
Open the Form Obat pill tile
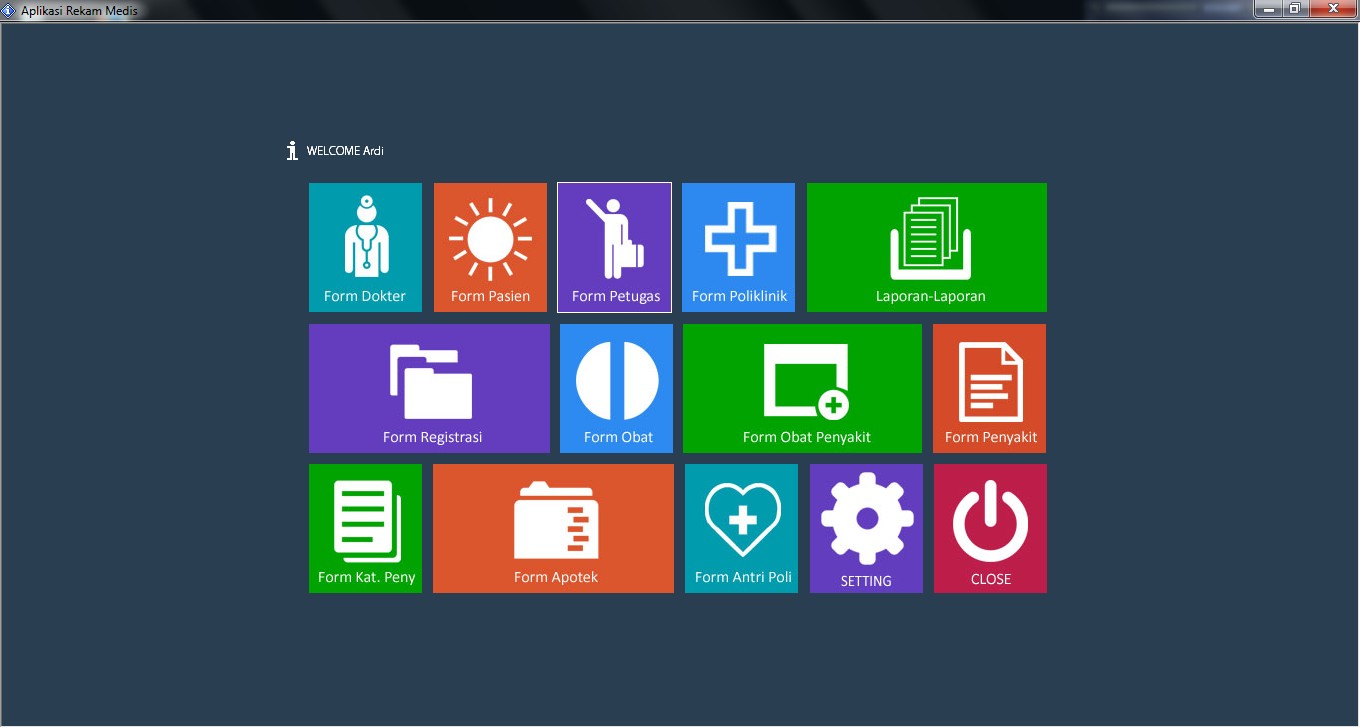tap(617, 388)
